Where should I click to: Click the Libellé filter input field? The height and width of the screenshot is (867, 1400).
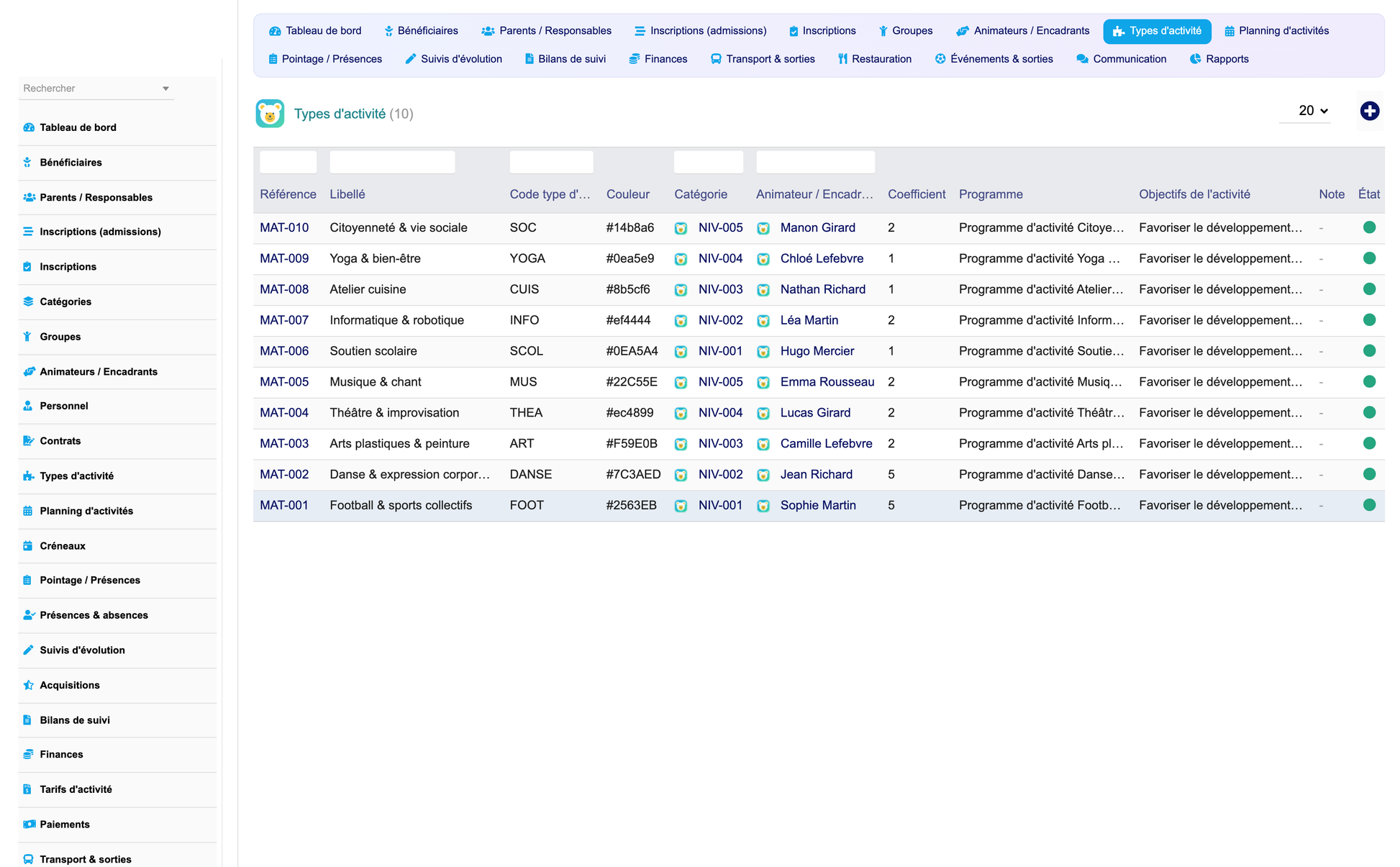(392, 162)
